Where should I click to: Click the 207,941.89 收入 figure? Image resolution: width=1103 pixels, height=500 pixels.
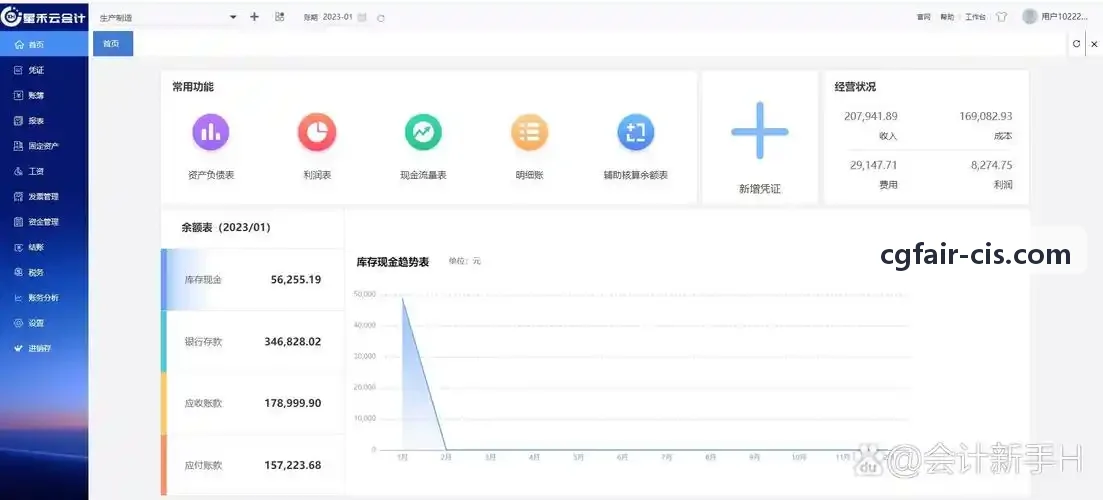coord(871,116)
